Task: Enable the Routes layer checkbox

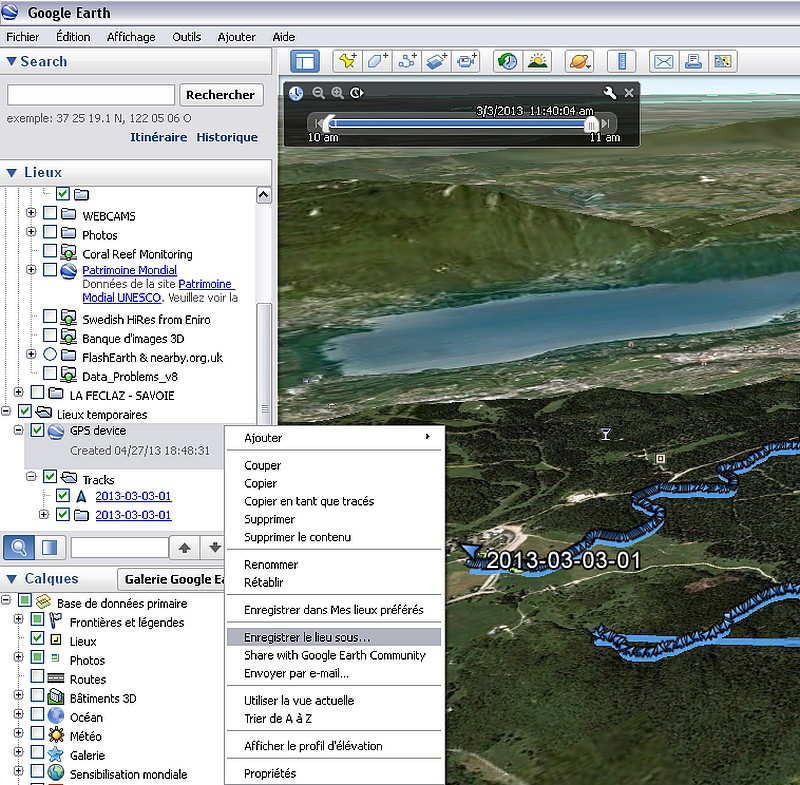Action: click(x=37, y=676)
